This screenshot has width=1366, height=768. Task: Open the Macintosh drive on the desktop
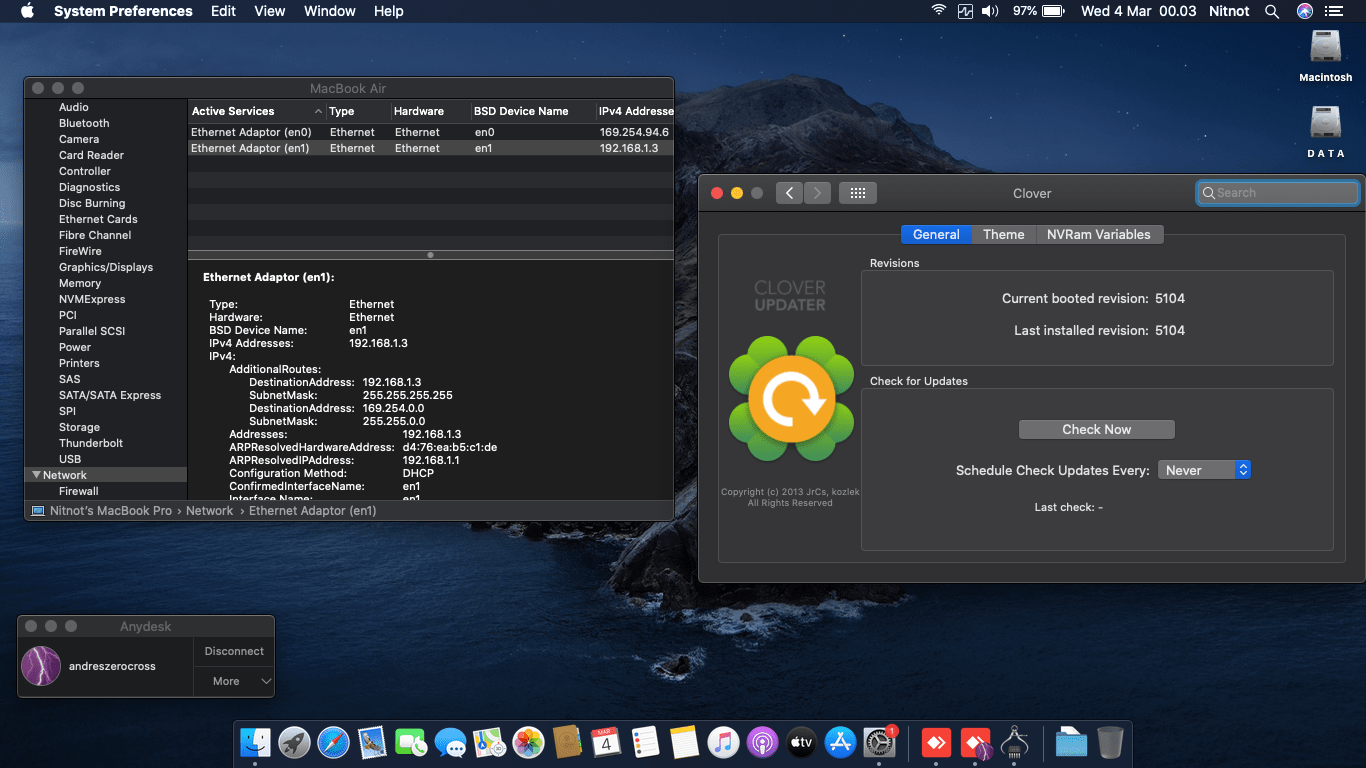1326,56
